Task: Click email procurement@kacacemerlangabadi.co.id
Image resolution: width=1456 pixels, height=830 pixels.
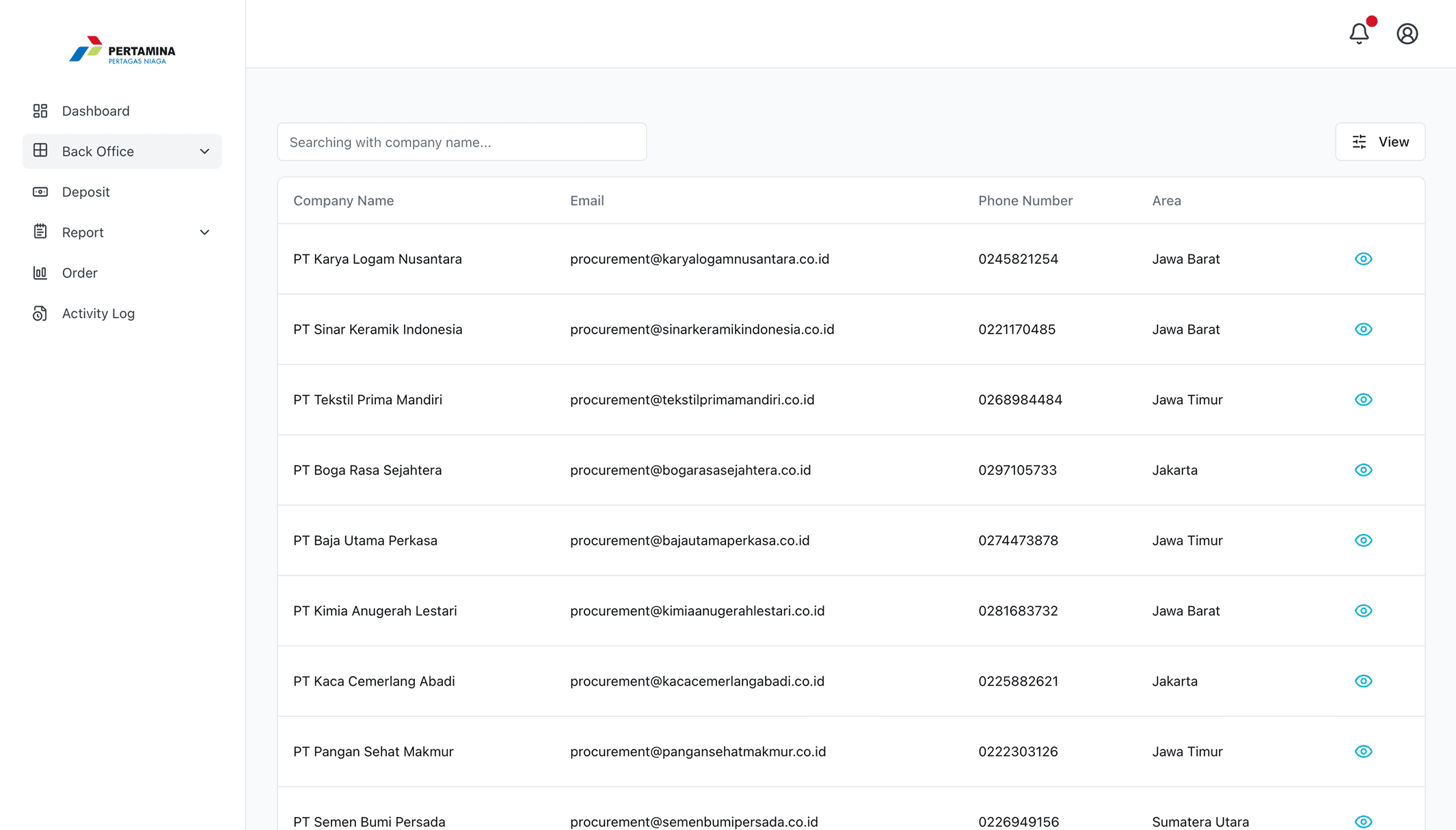Action: 697,682
